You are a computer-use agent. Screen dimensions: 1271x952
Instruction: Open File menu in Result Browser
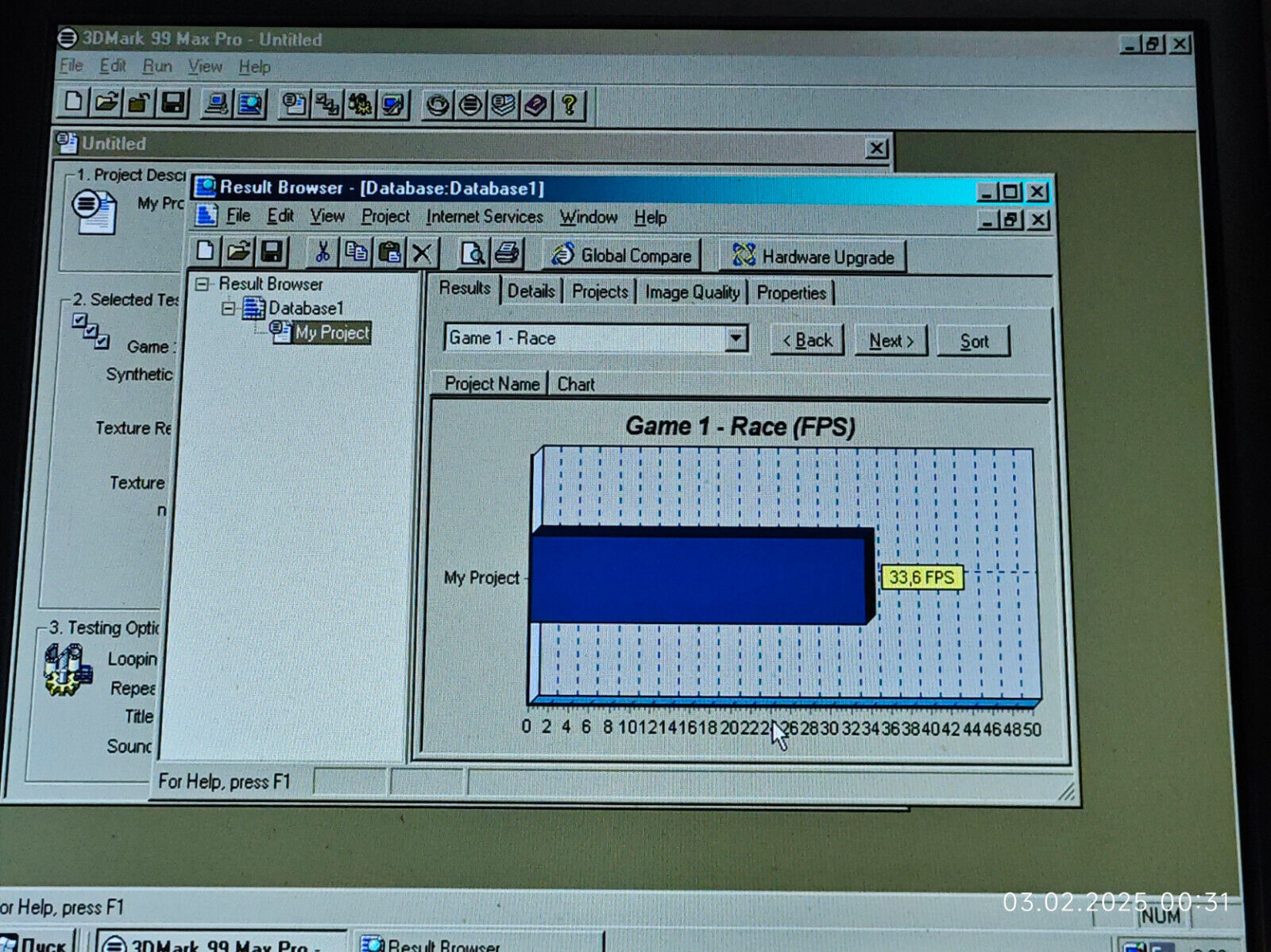click(x=238, y=216)
